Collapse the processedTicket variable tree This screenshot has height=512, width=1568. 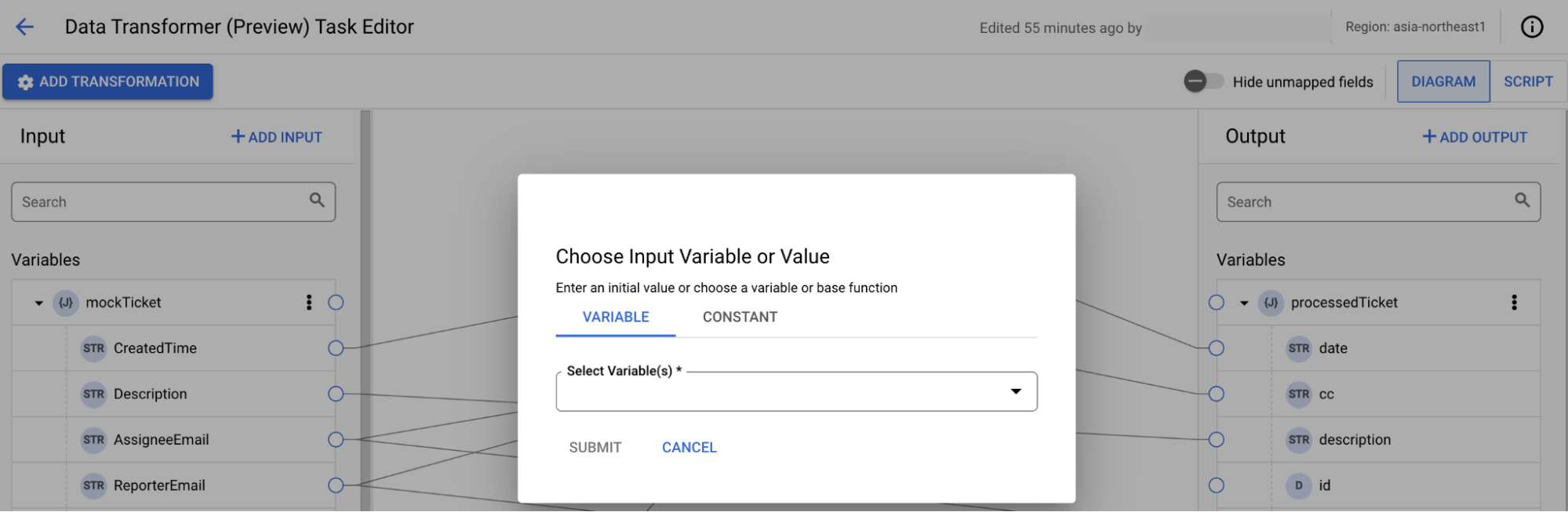[1244, 303]
